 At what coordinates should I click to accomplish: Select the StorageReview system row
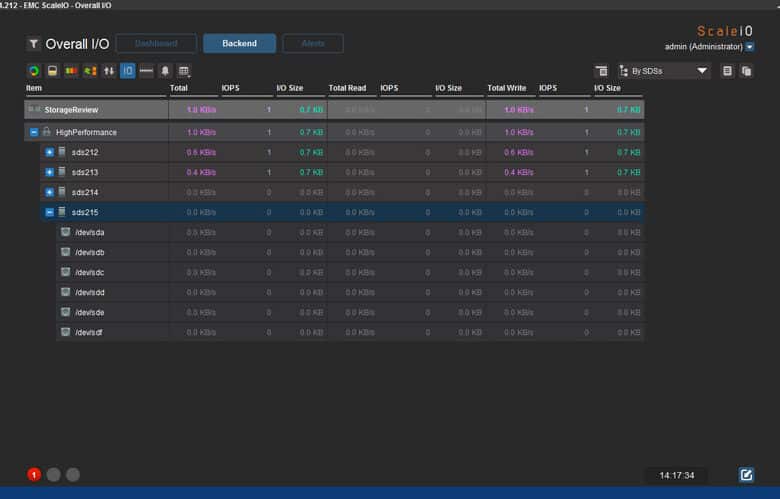point(334,109)
